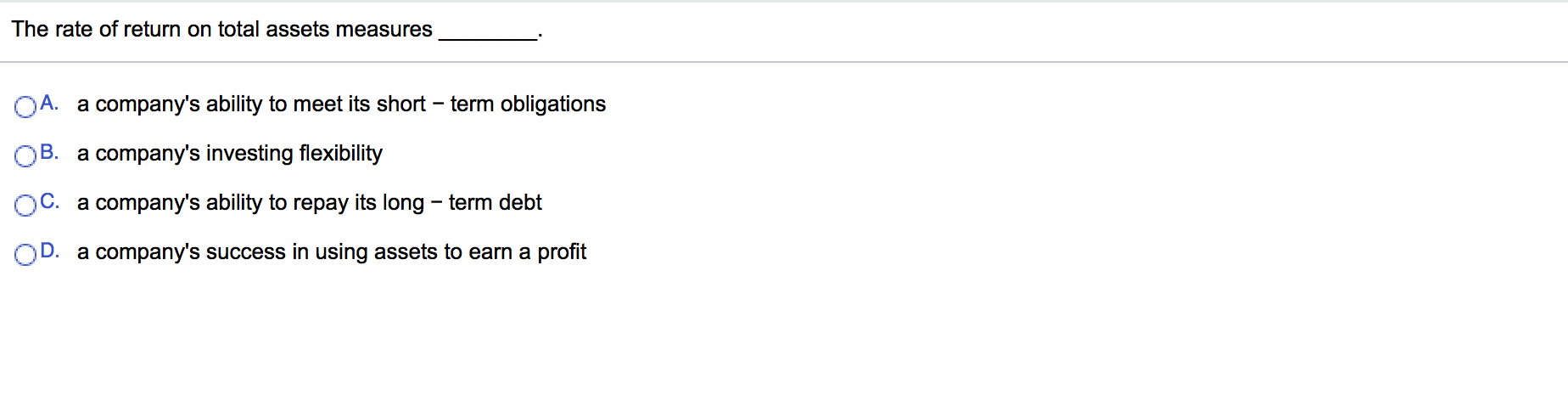Screen dimensions: 1568x395
Task: Pick the answer about repaying long-term debt
Action: [309, 203]
